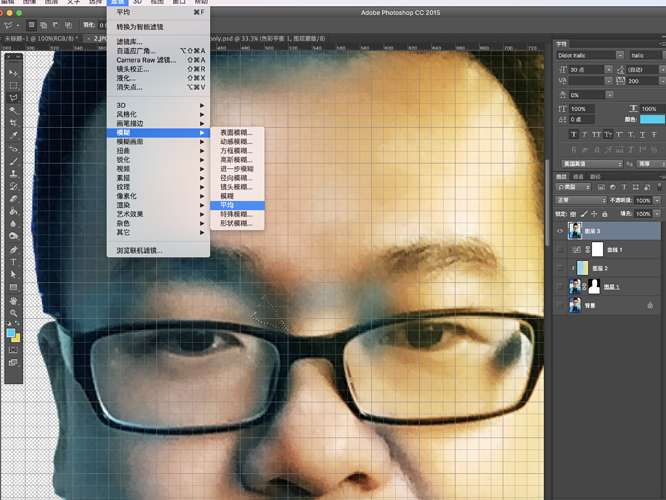The image size is (666, 500).
Task: Click the character 颜色 blue swatch
Action: pos(652,119)
